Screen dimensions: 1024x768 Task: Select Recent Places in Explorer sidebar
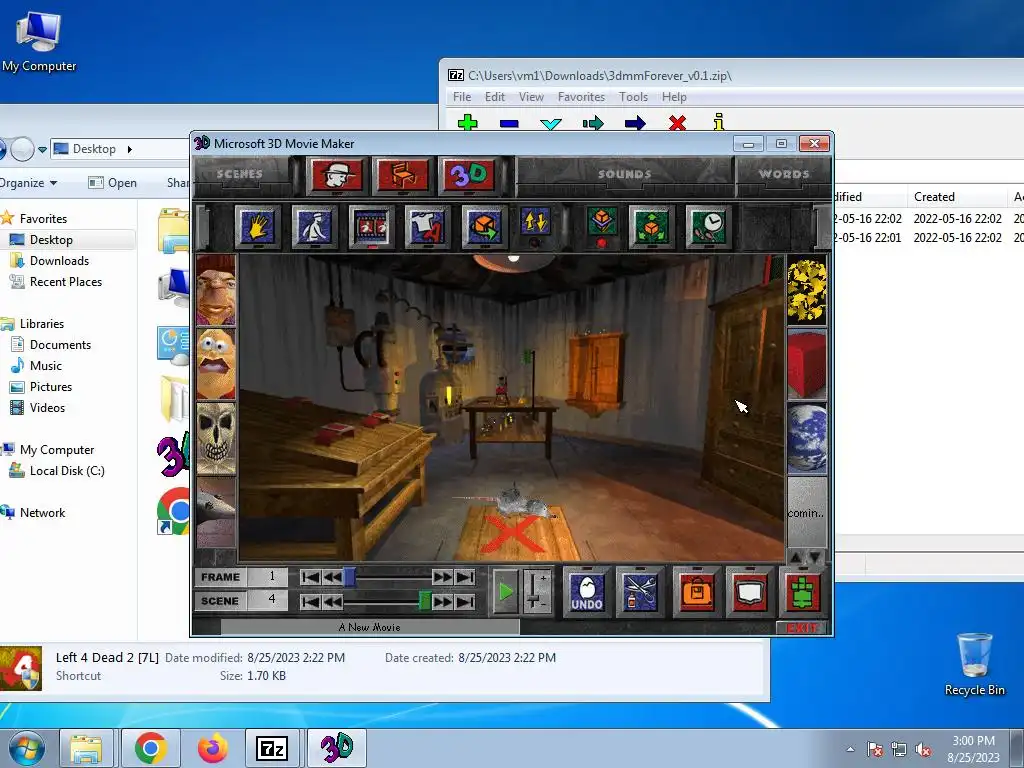click(65, 281)
